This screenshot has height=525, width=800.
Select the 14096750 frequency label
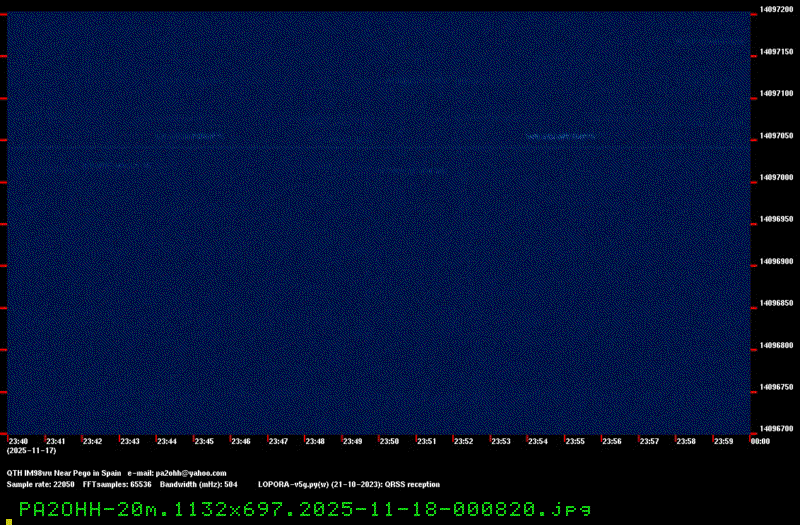click(777, 387)
